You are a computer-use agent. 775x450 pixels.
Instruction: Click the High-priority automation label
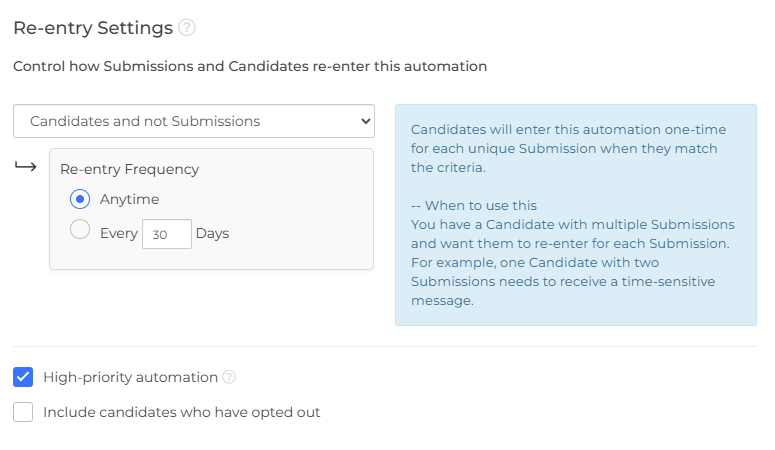click(130, 378)
